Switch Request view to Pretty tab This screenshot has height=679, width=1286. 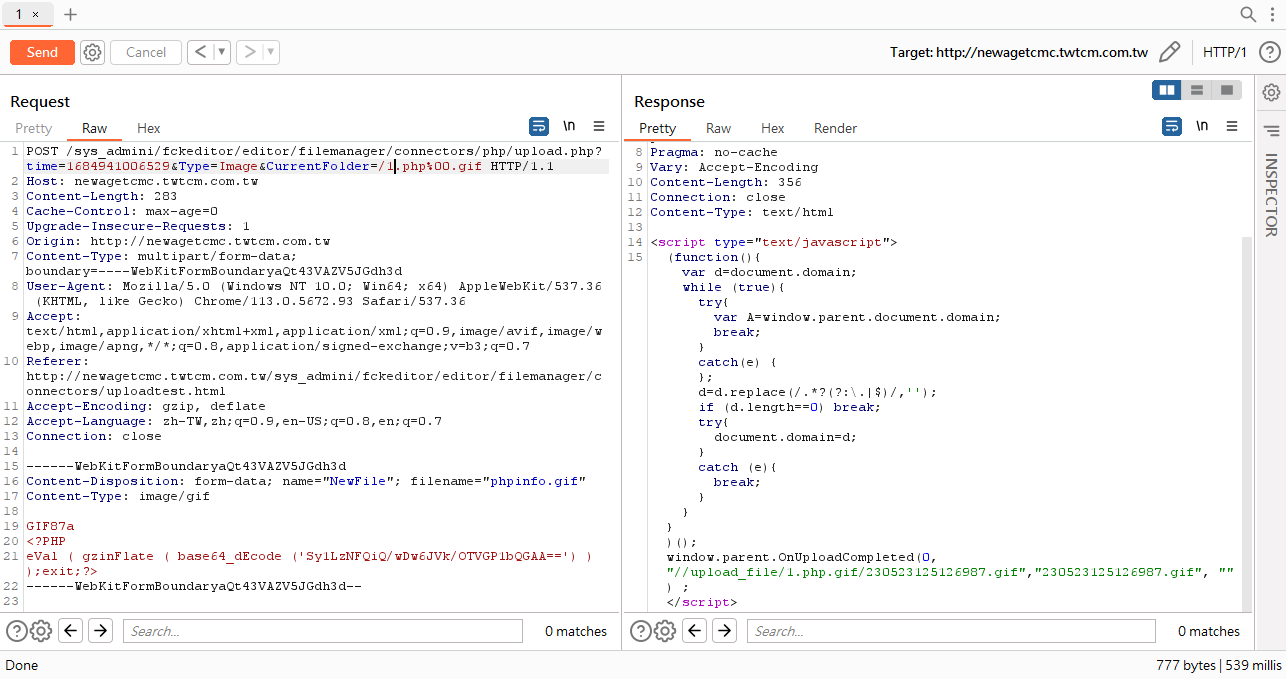[x=33, y=128]
